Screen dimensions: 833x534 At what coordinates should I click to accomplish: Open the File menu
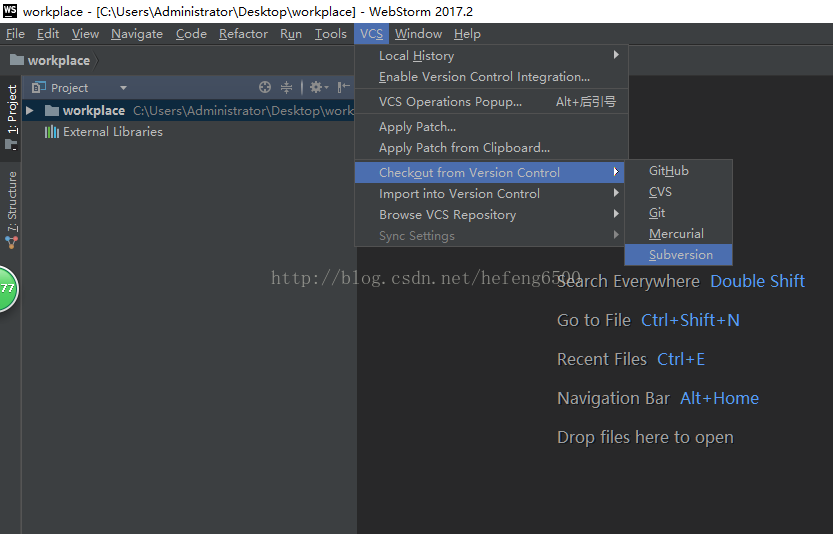[x=15, y=33]
